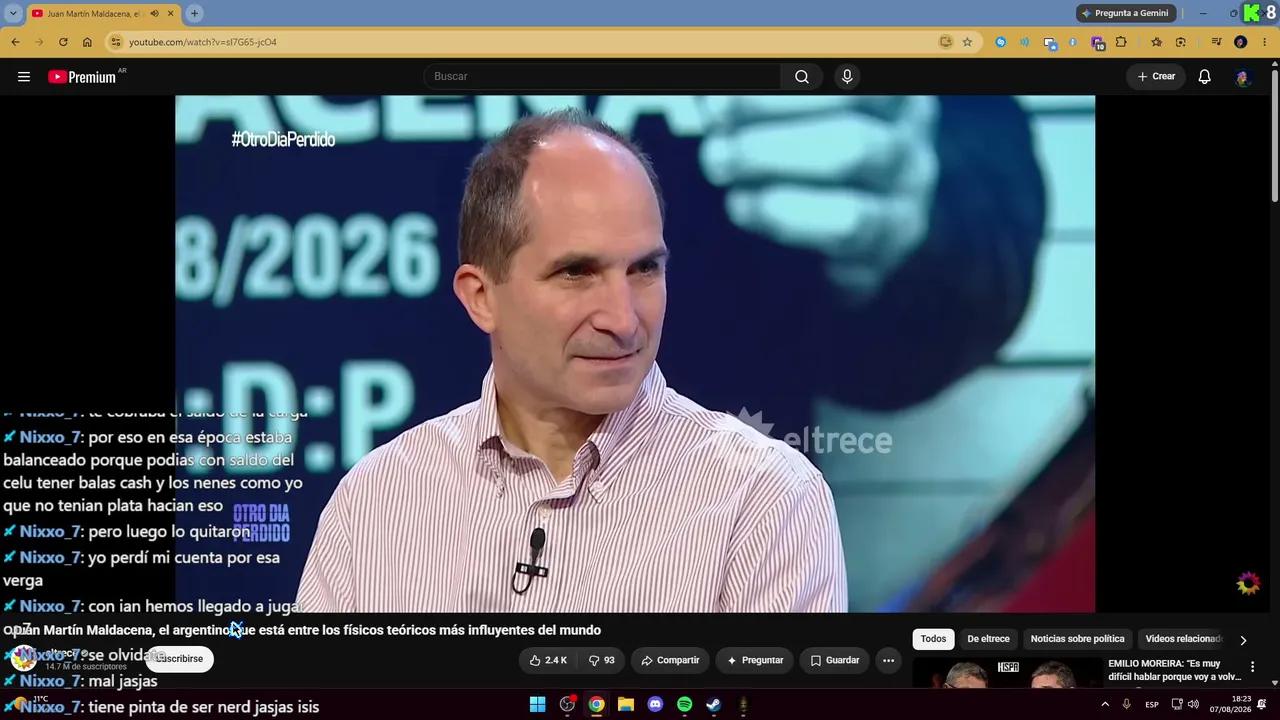
Task: Open a new browser tab
Action: 194,13
